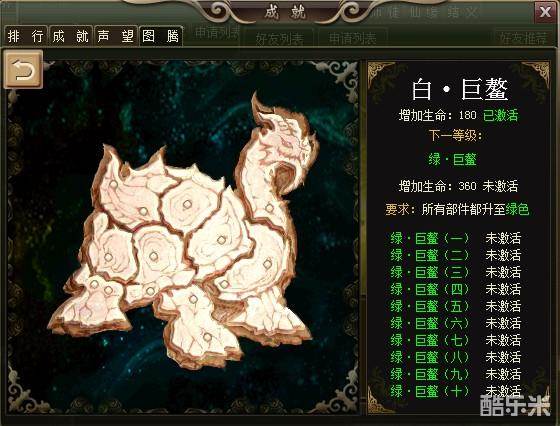Click the node on the top-left spiked shell plate
This screenshot has height=426, width=560.
[114, 184]
